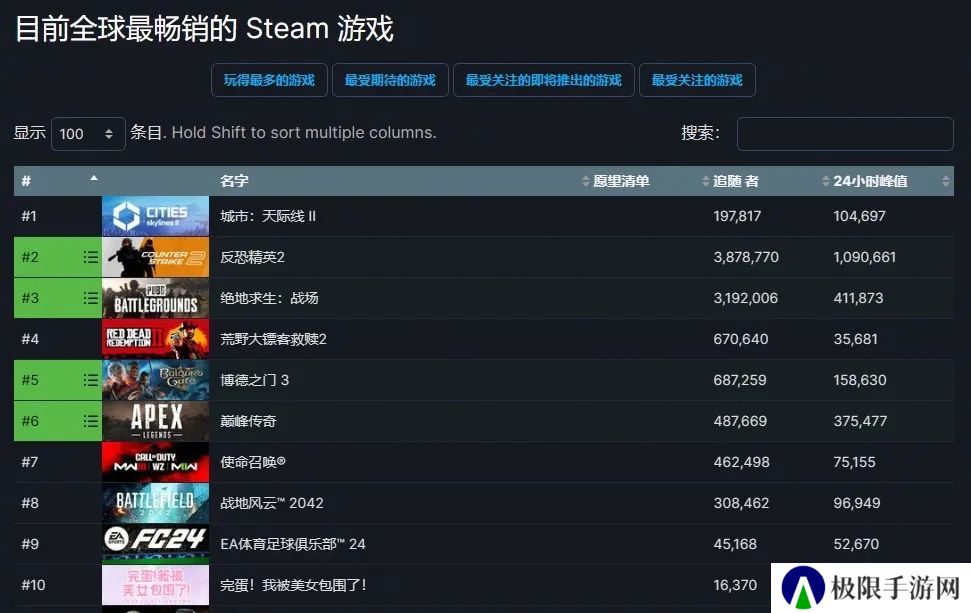This screenshot has height=613, width=971.
Task: Click the list icon in the 博德之门 3 row
Action: tap(90, 380)
